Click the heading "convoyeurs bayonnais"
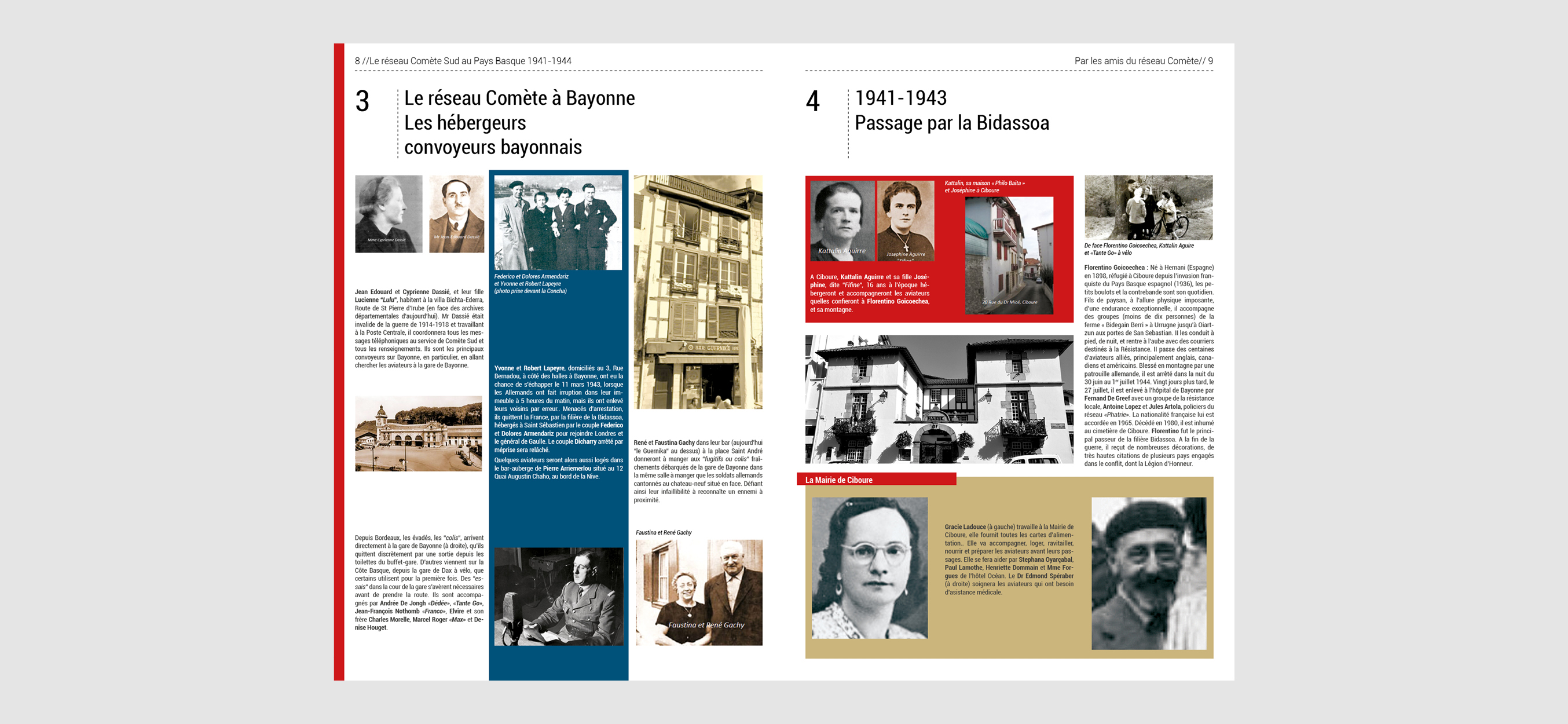 tap(493, 147)
